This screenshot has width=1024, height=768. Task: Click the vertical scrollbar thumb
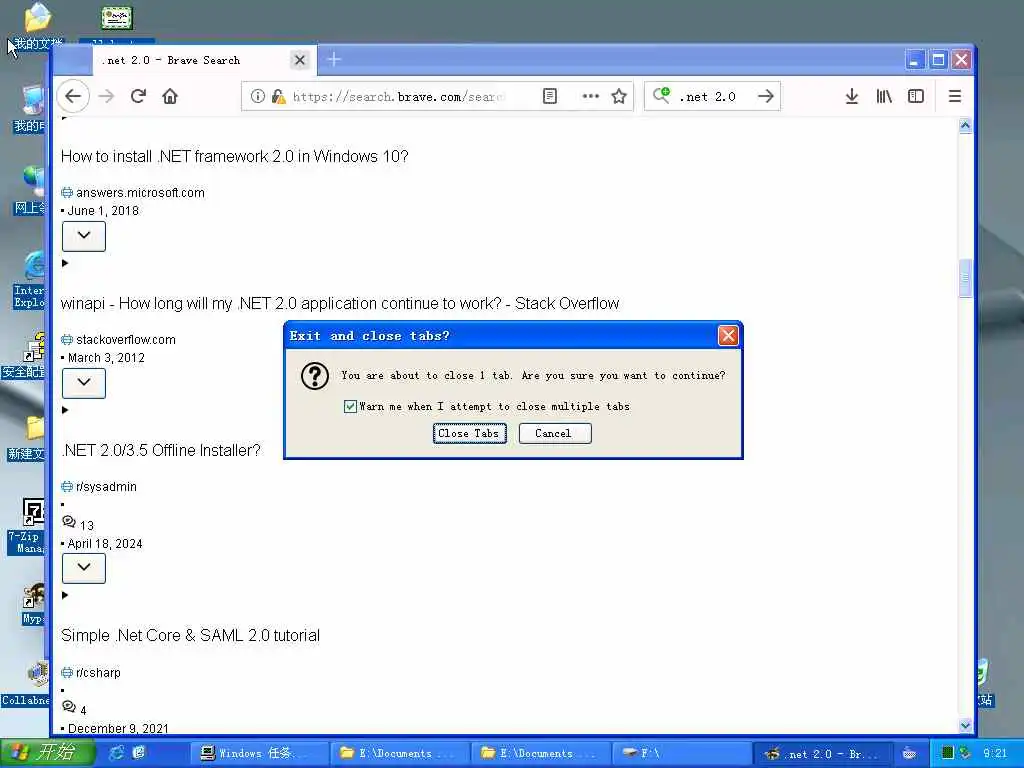click(x=965, y=278)
